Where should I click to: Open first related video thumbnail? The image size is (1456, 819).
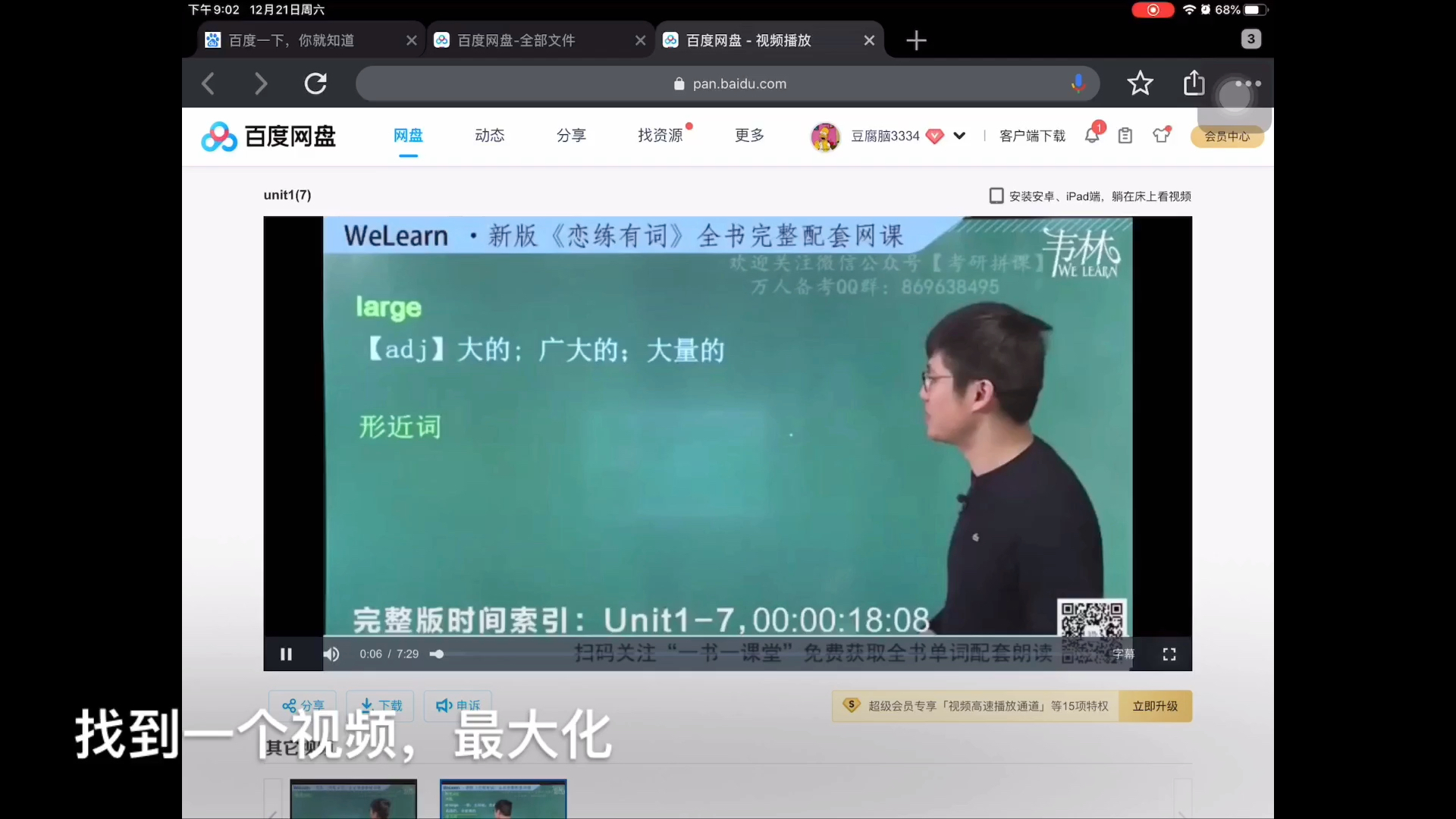click(353, 799)
